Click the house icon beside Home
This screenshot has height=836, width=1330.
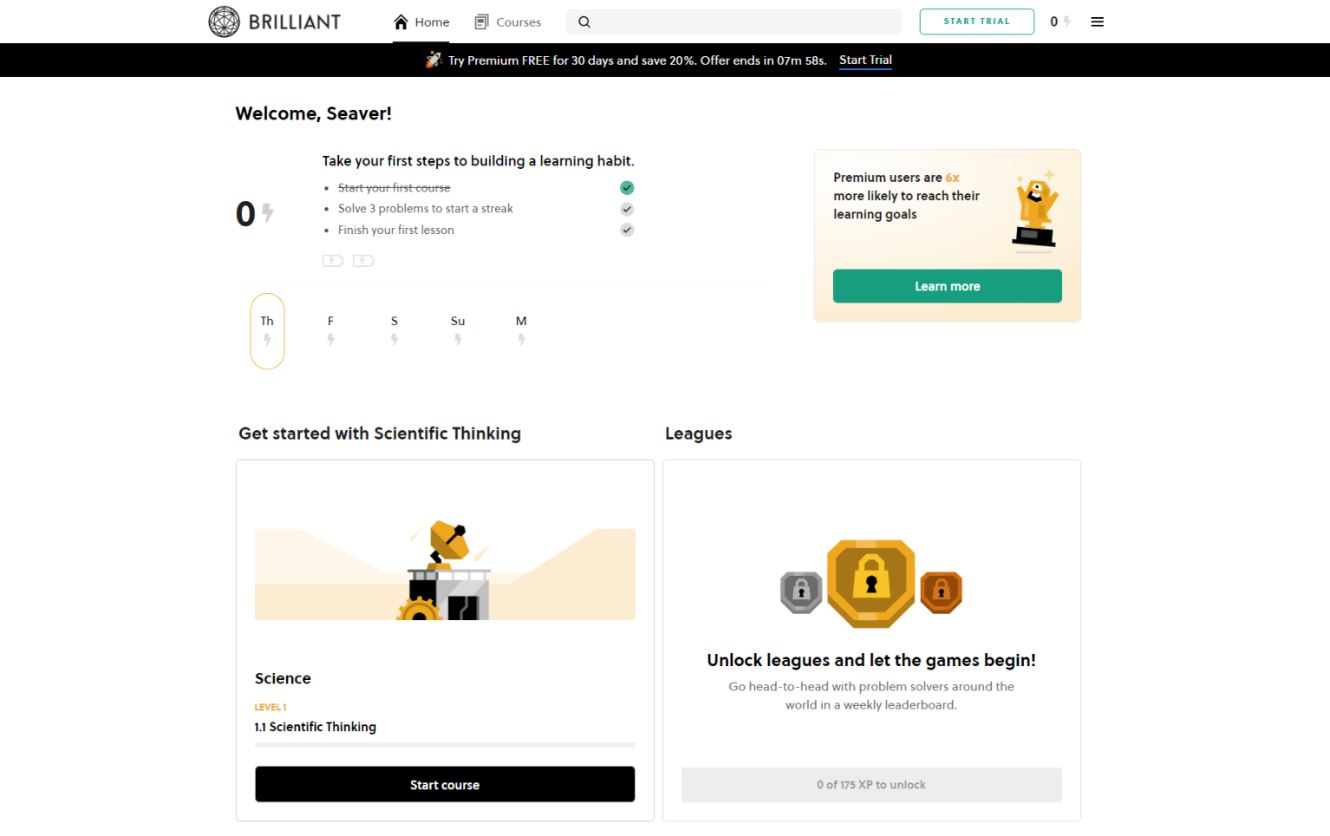(x=401, y=22)
